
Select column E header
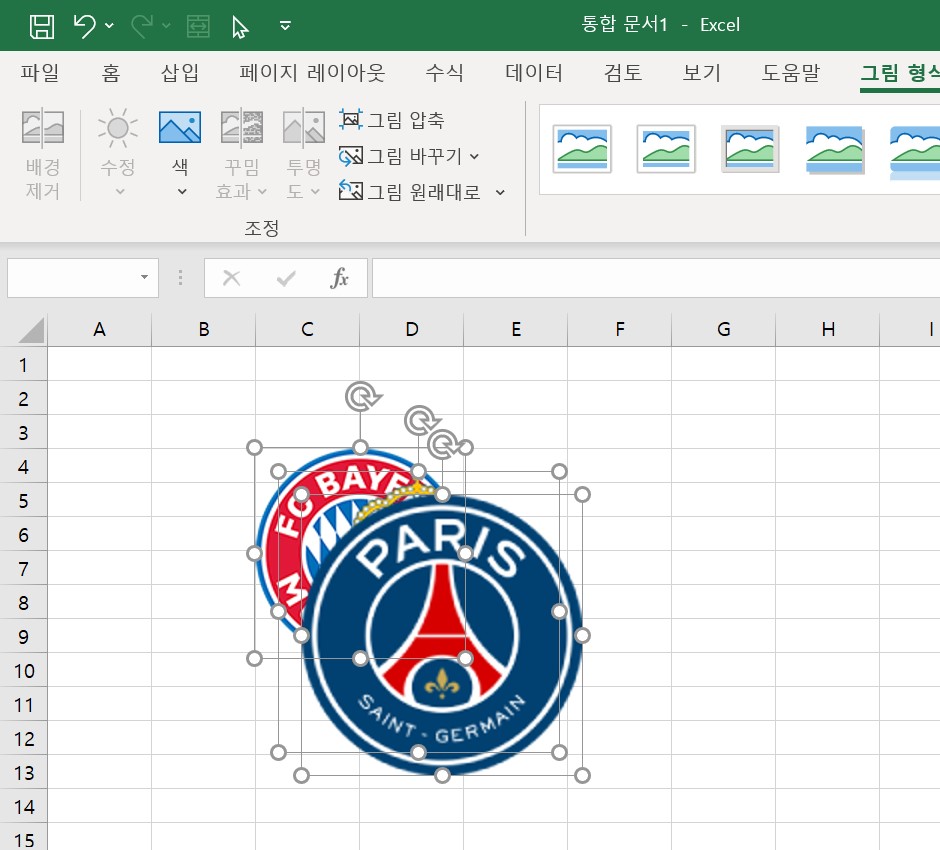[x=516, y=329]
